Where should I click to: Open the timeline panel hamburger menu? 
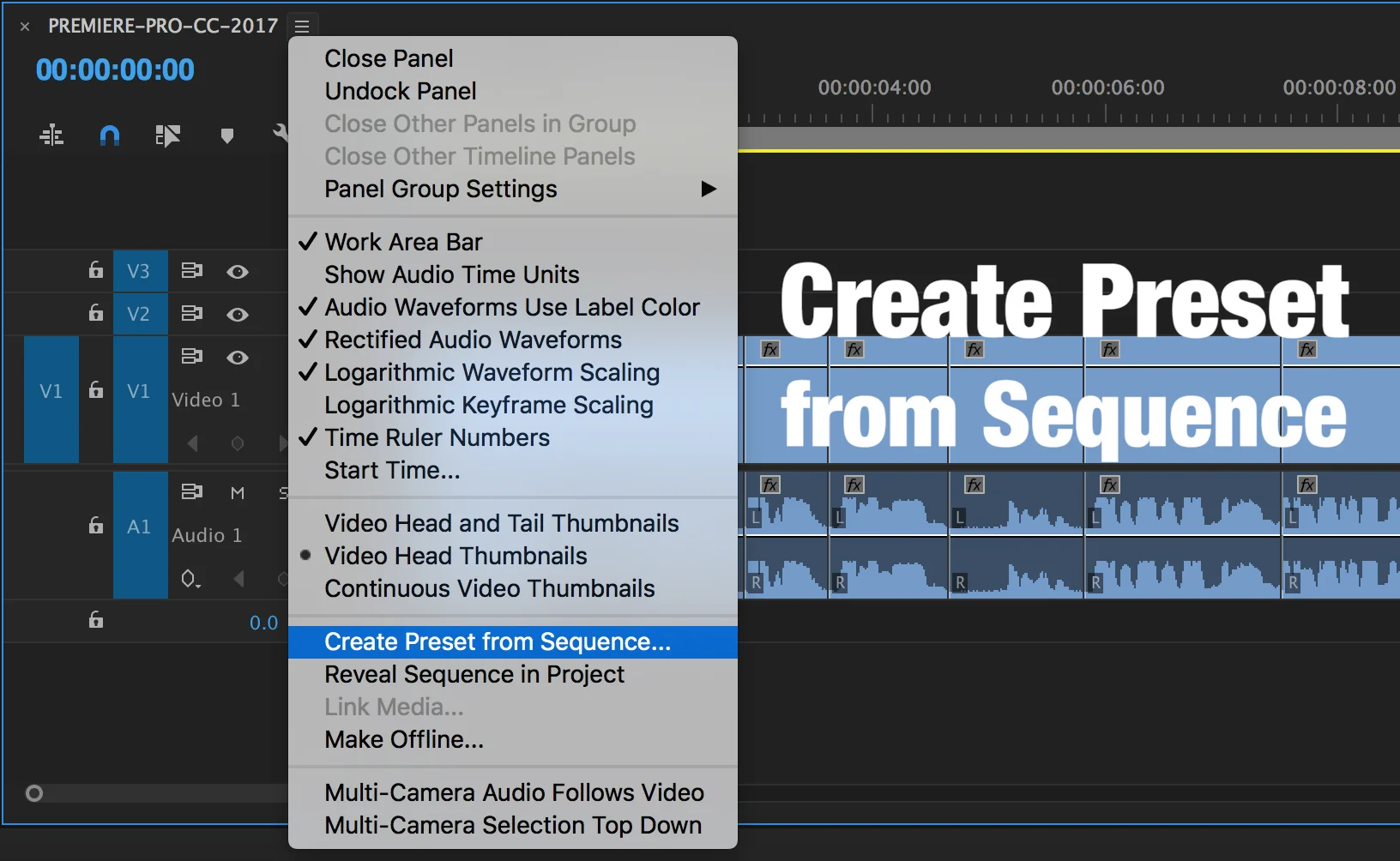(301, 26)
